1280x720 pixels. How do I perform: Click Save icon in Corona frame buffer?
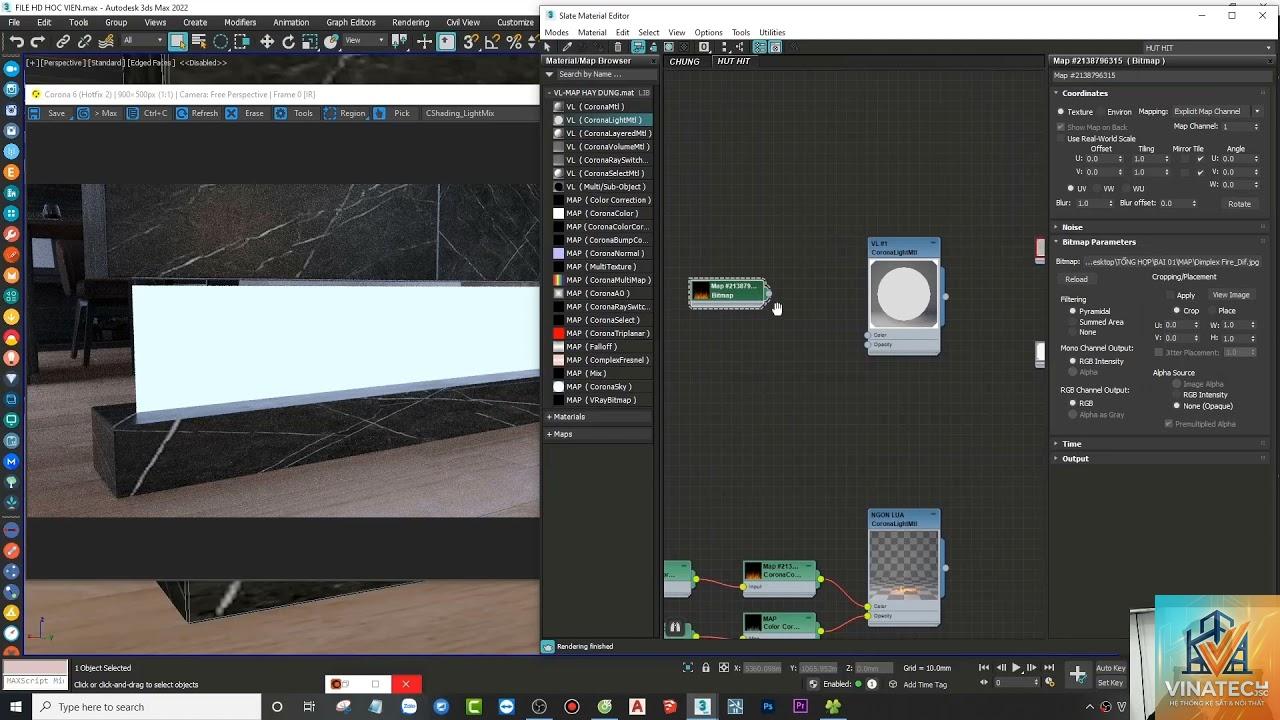click(x=34, y=113)
